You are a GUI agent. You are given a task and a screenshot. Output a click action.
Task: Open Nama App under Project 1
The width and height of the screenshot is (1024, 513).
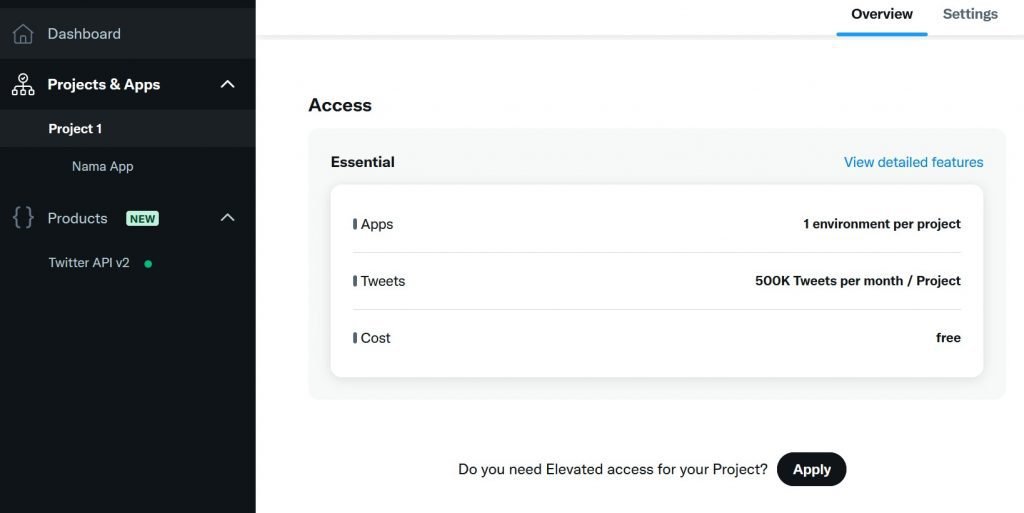pos(102,167)
